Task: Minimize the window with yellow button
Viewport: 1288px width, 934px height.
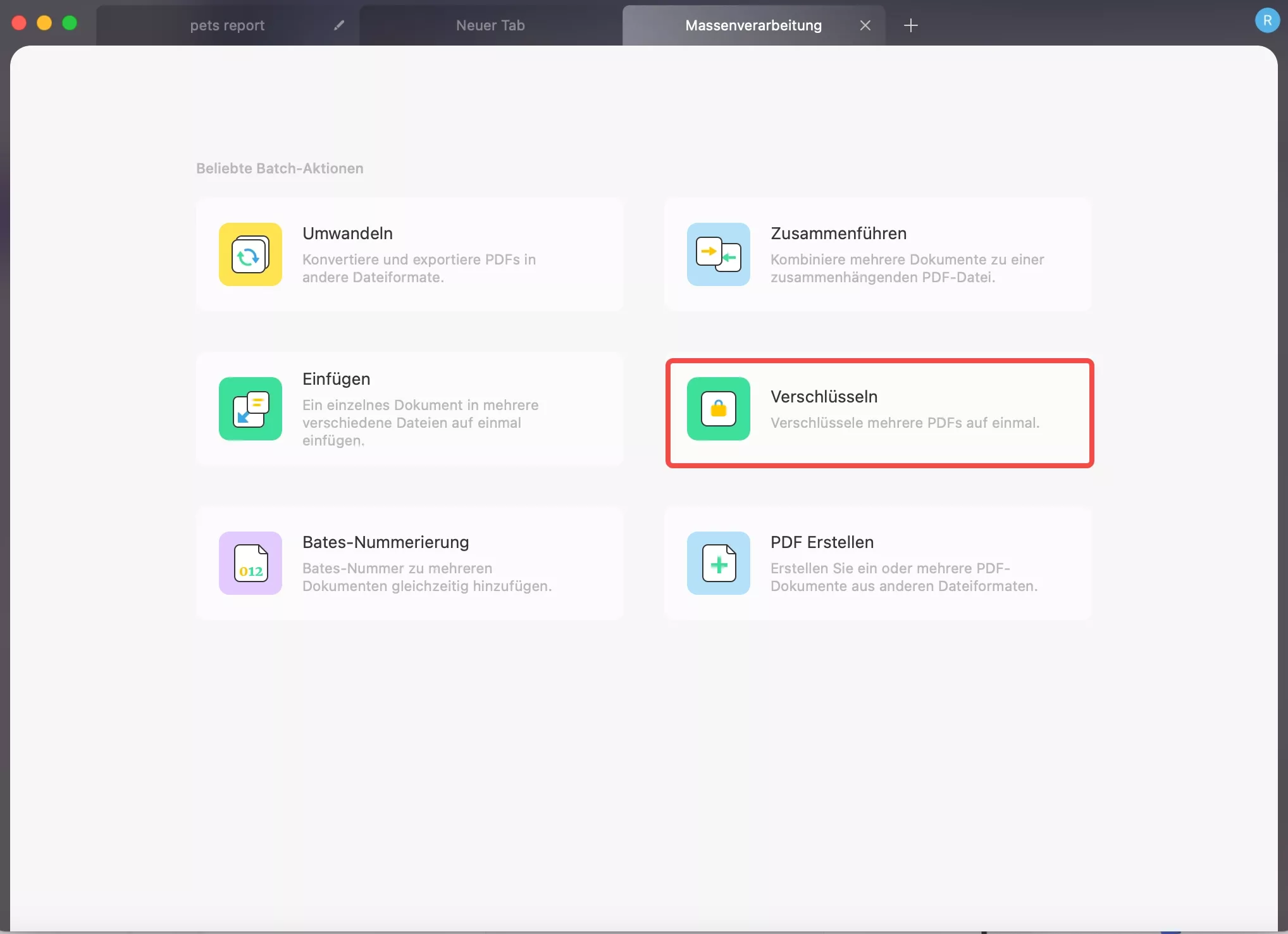Action: click(x=44, y=23)
